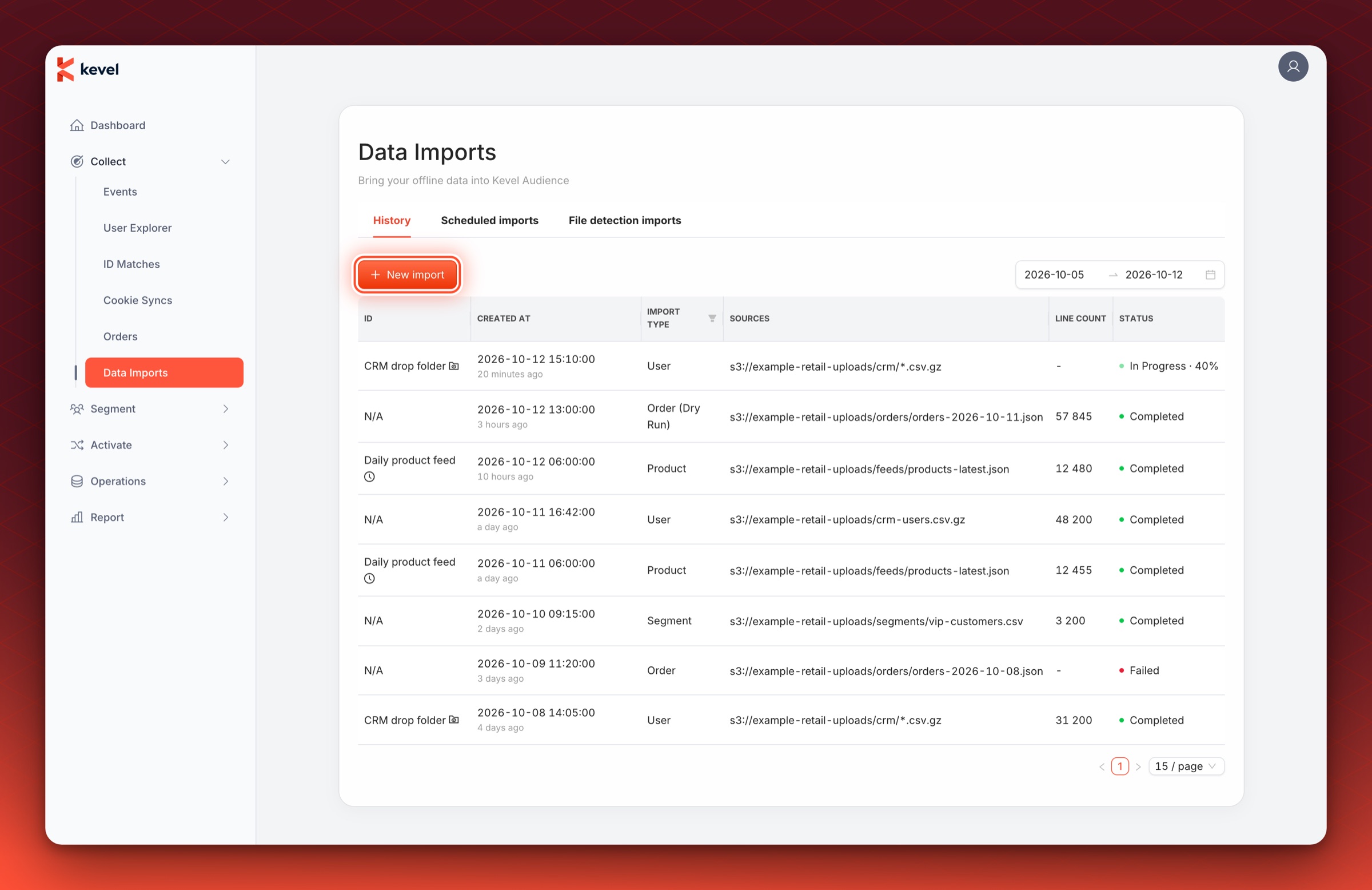1372x890 pixels.
Task: Click the Collect target icon
Action: point(77,161)
